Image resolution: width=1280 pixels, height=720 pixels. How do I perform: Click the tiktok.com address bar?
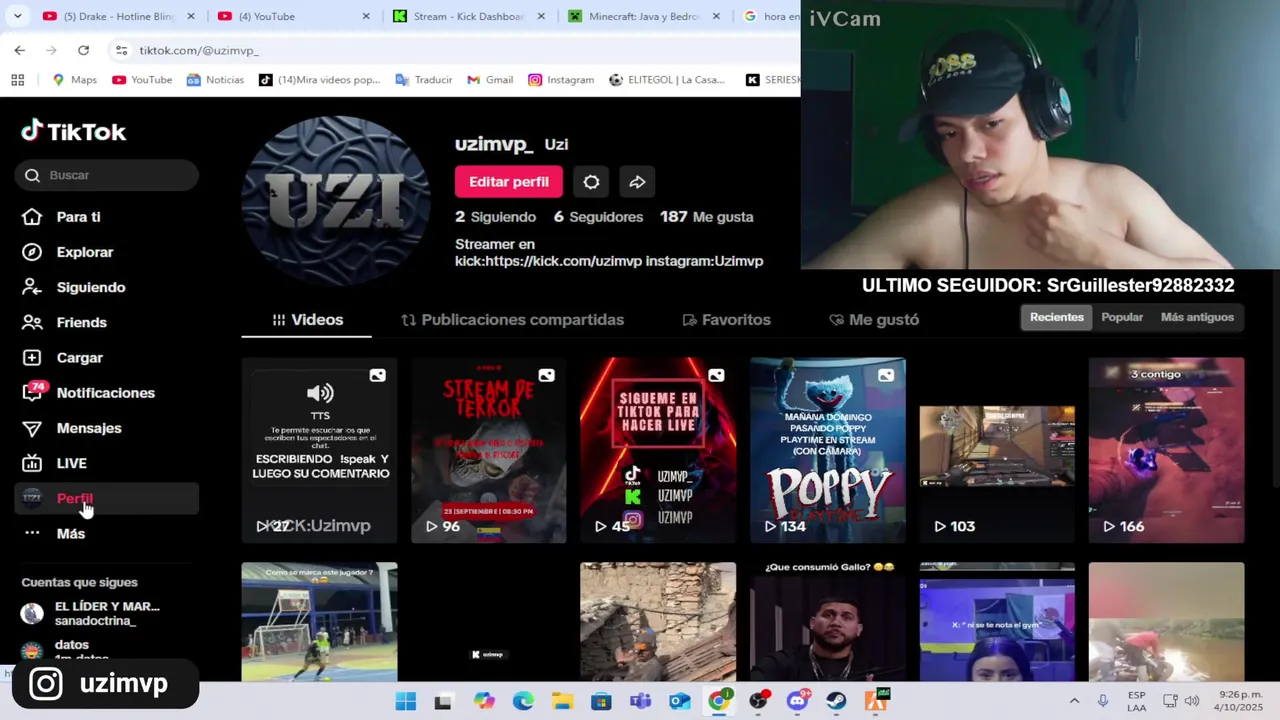tap(455, 50)
